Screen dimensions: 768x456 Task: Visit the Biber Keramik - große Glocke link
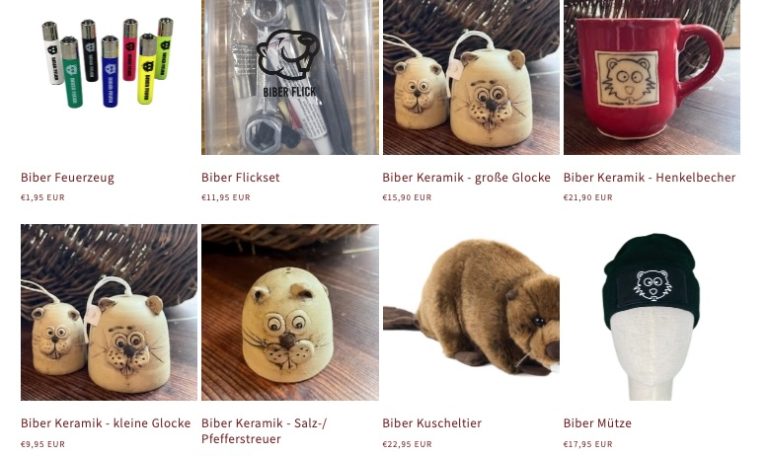point(466,177)
